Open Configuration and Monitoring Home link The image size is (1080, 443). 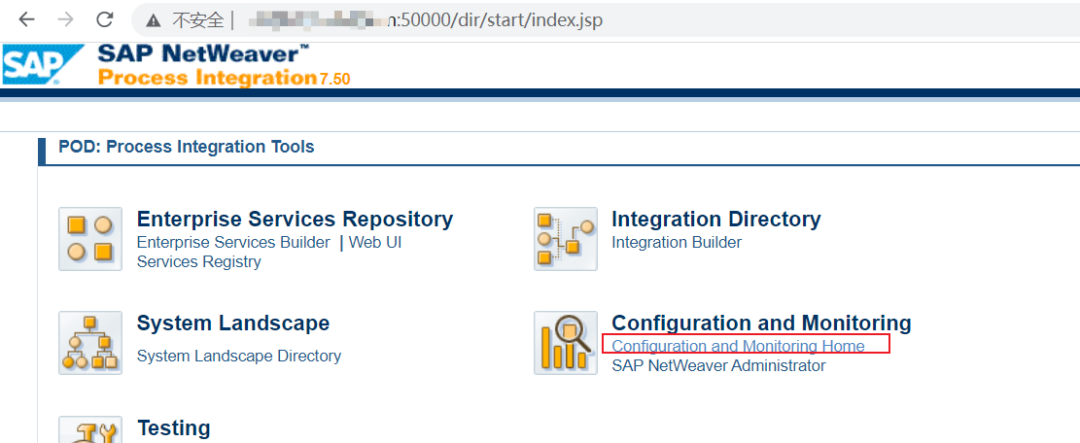pyautogui.click(x=738, y=346)
